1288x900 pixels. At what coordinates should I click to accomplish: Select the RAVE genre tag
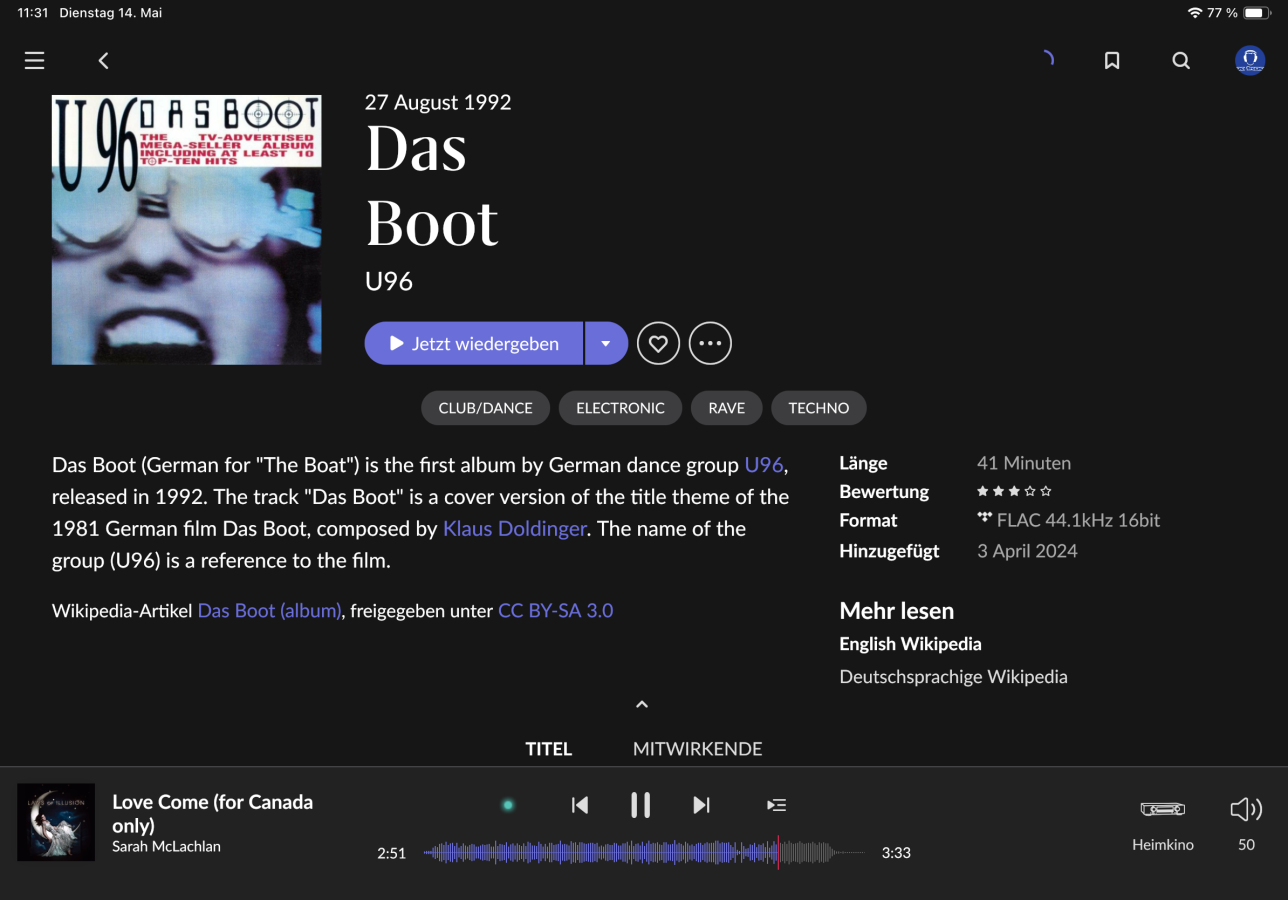pyautogui.click(x=726, y=408)
